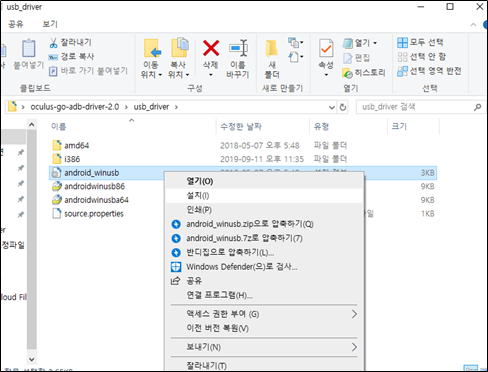Viewport: 488px width, 372px height.
Task: Choose Print (인쇄) in the context menu
Action: click(x=264, y=210)
